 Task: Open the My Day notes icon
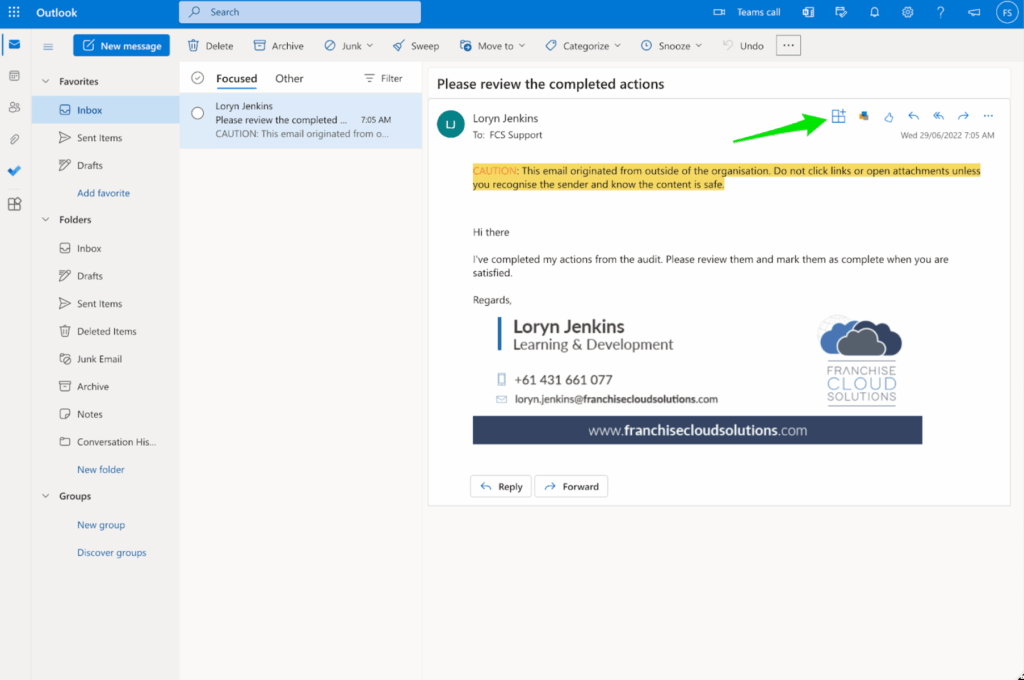[841, 12]
